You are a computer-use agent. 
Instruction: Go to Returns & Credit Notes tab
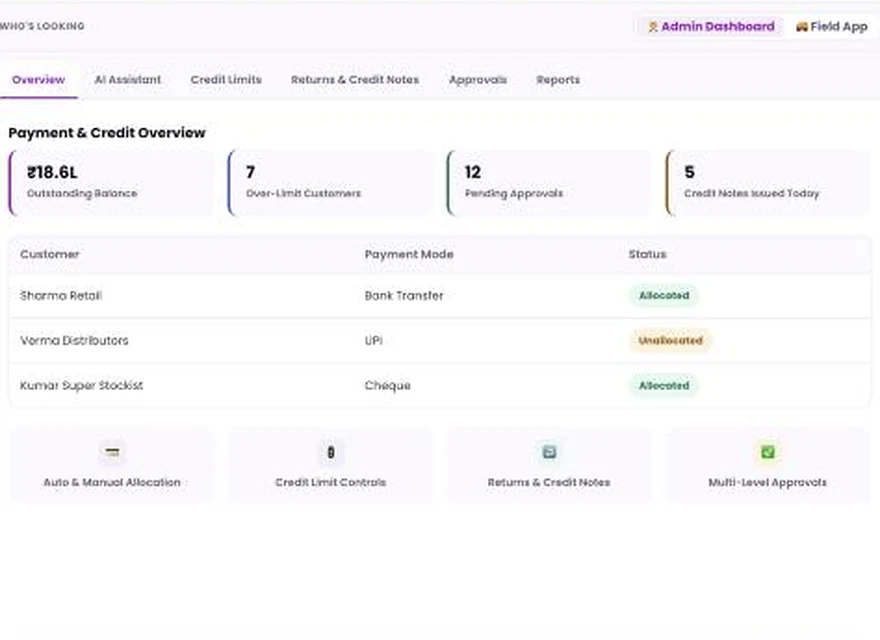pyautogui.click(x=355, y=80)
